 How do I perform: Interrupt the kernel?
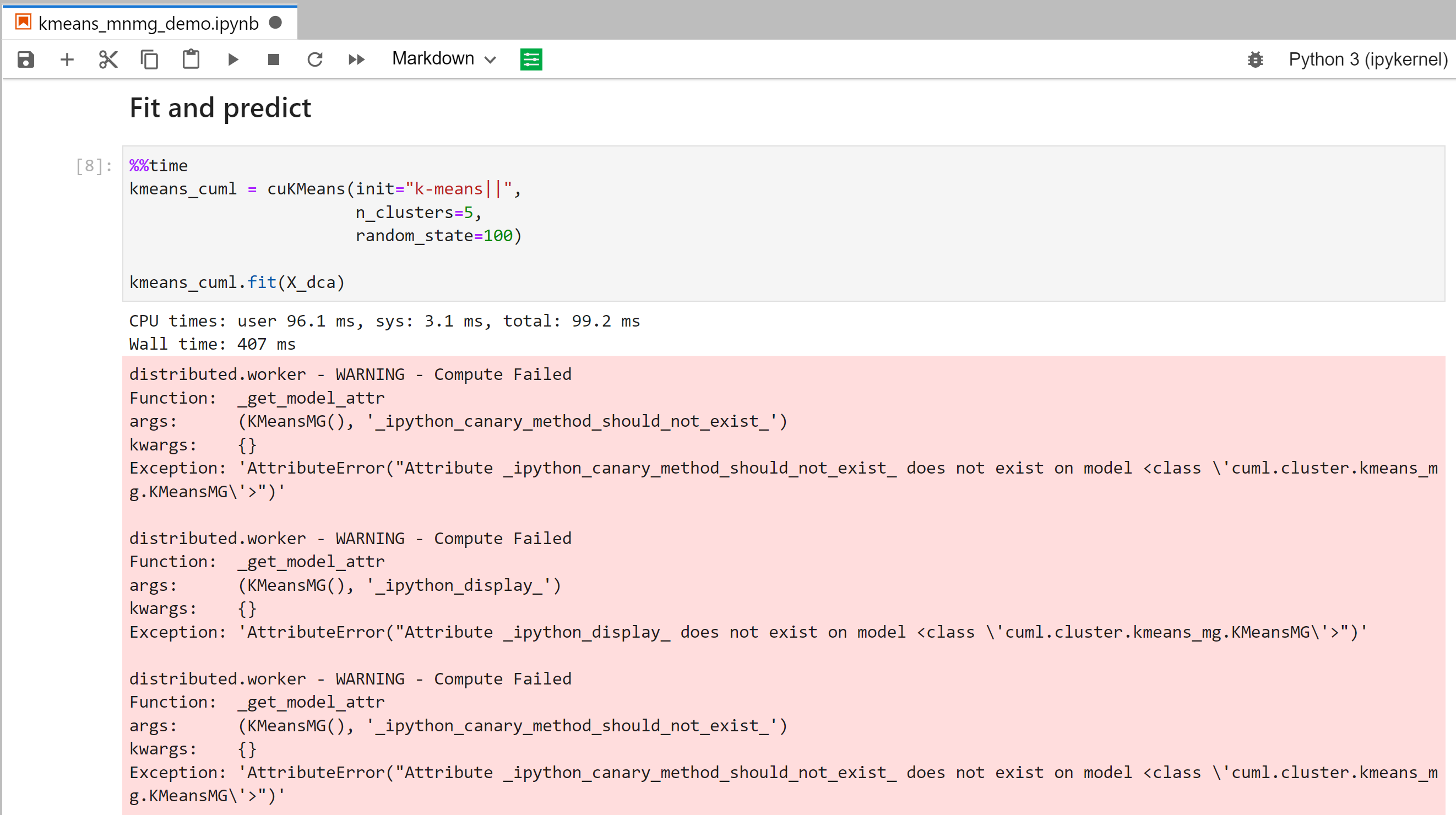[273, 59]
